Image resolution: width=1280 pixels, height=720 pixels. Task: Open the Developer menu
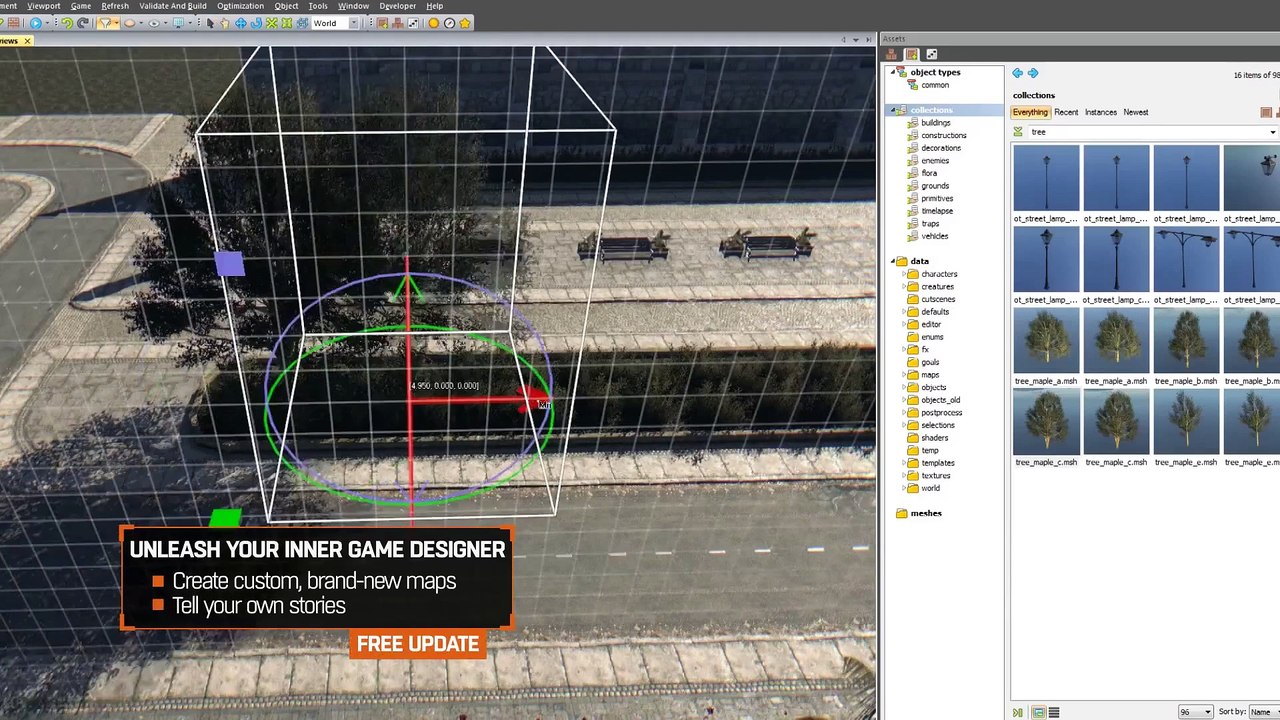[x=397, y=6]
